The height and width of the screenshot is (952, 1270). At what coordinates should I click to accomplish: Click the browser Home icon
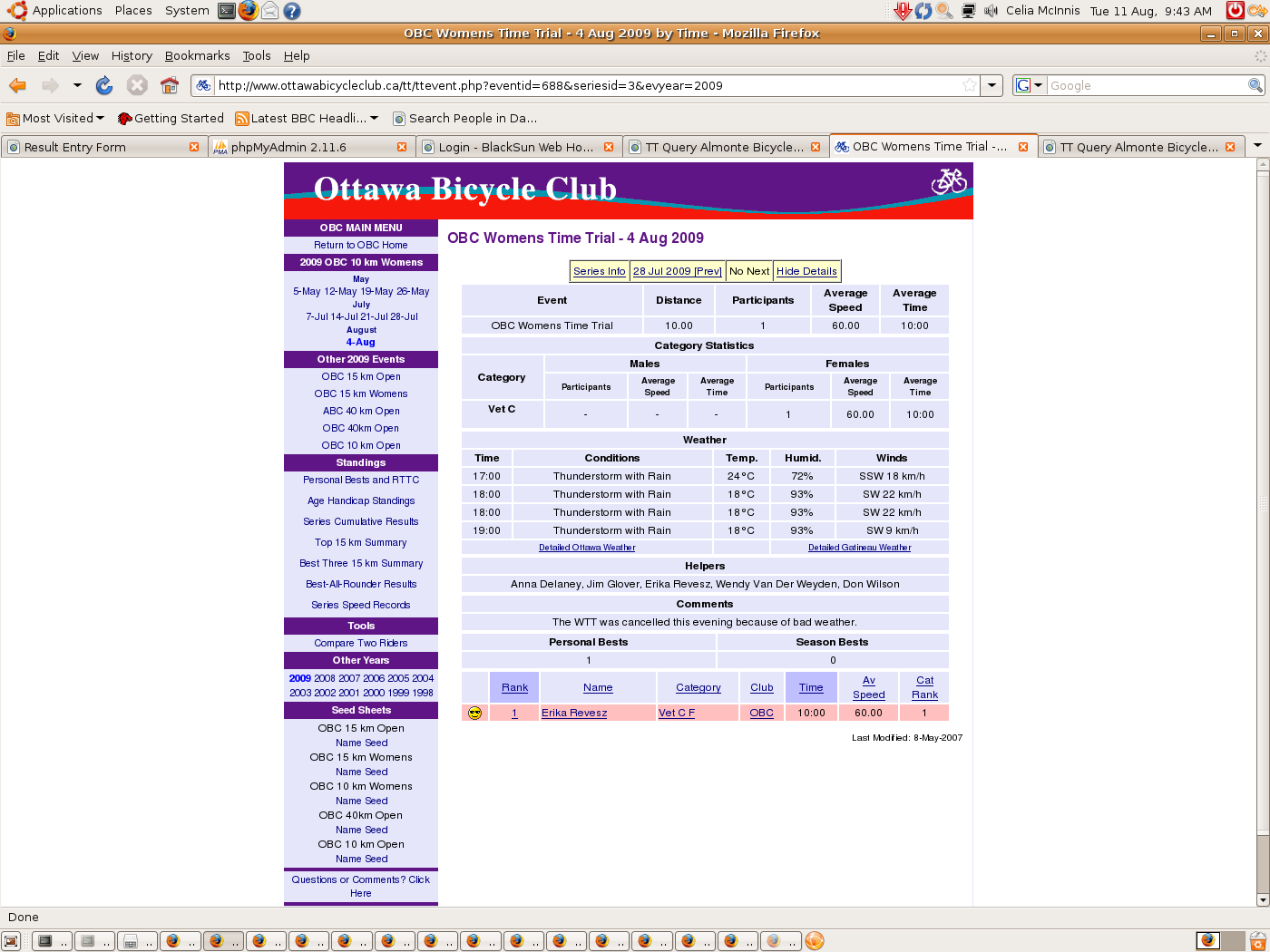(169, 85)
